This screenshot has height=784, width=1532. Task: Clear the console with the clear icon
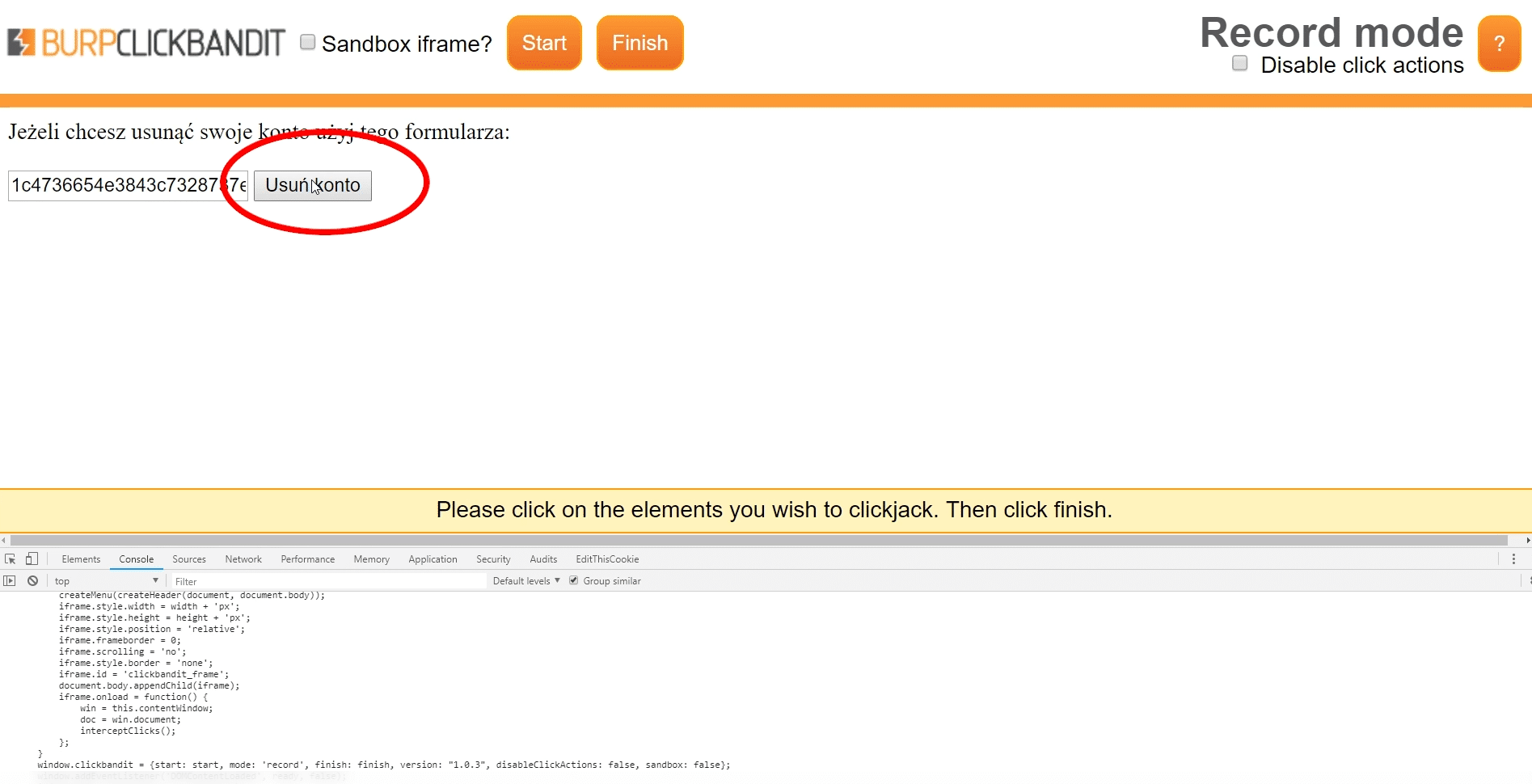tap(32, 581)
